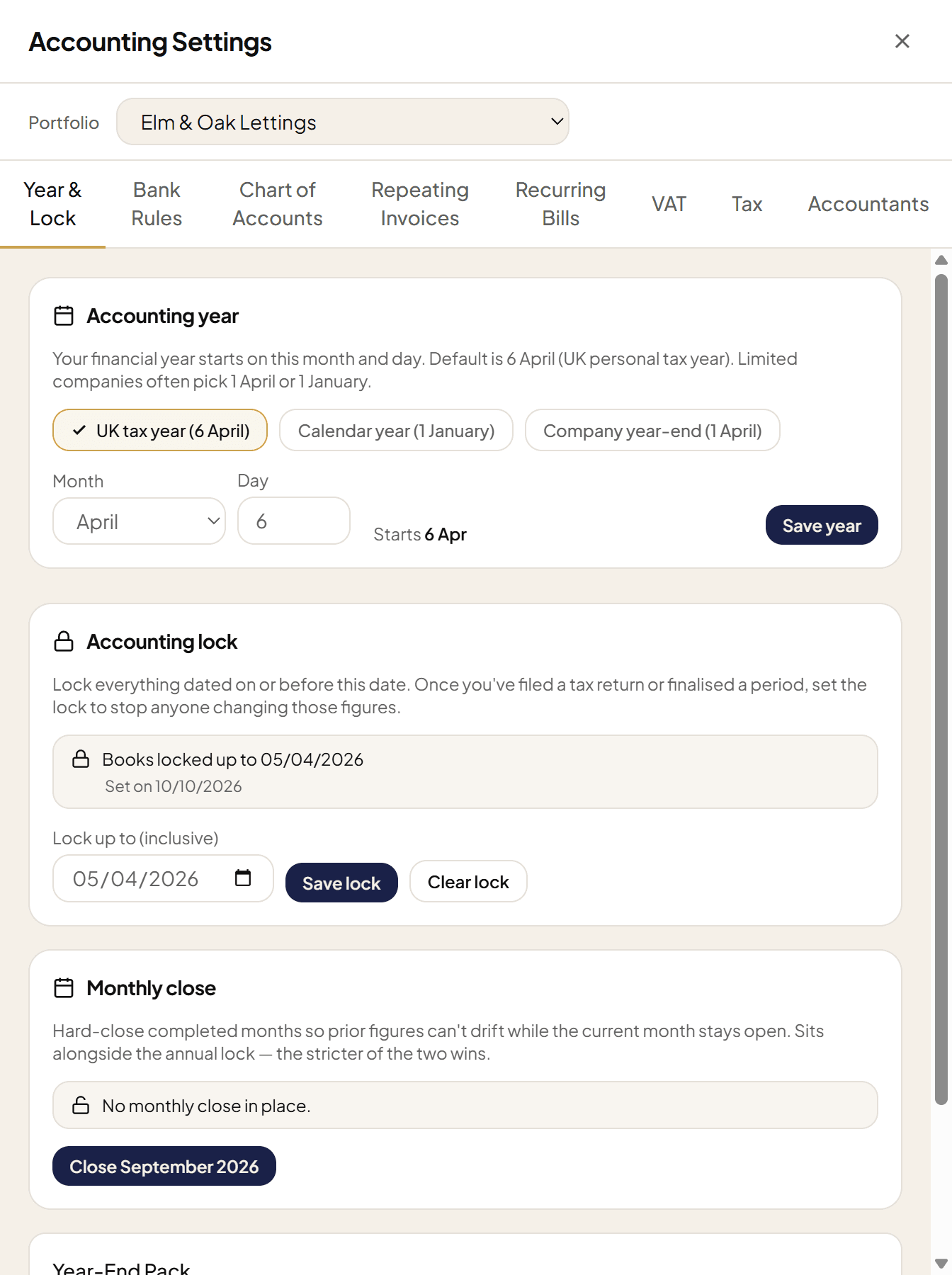Click Close September 2026 button
This screenshot has height=1275, width=952.
[x=164, y=1166]
